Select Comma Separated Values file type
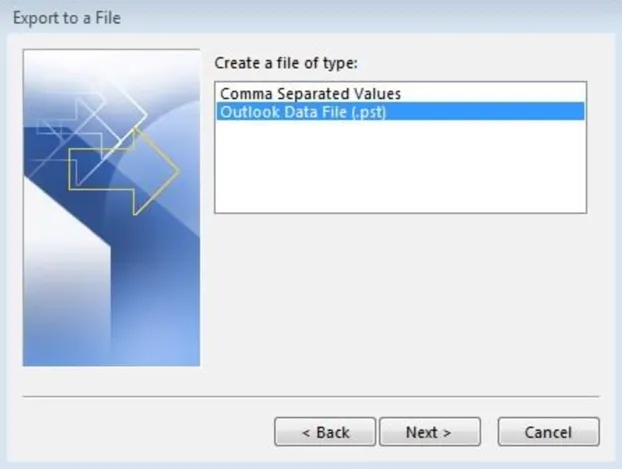This screenshot has height=469, width=622. pos(310,94)
